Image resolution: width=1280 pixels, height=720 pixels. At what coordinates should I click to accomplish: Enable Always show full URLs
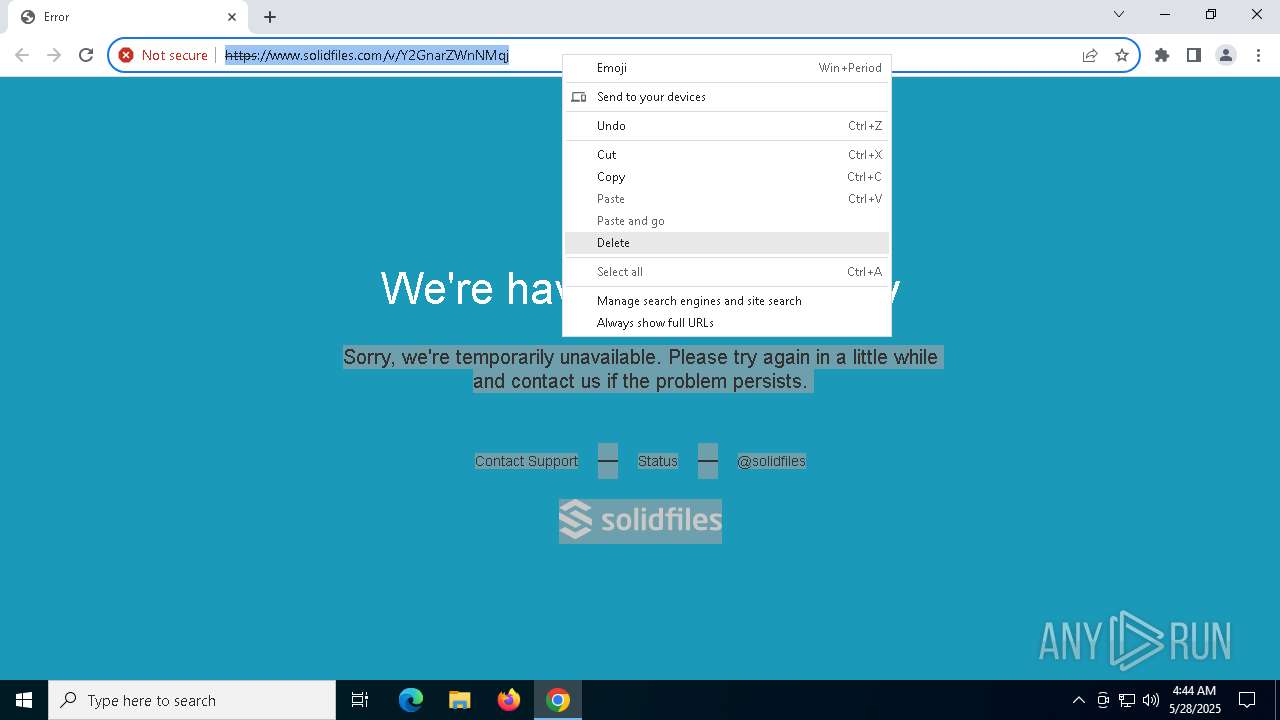click(x=727, y=323)
